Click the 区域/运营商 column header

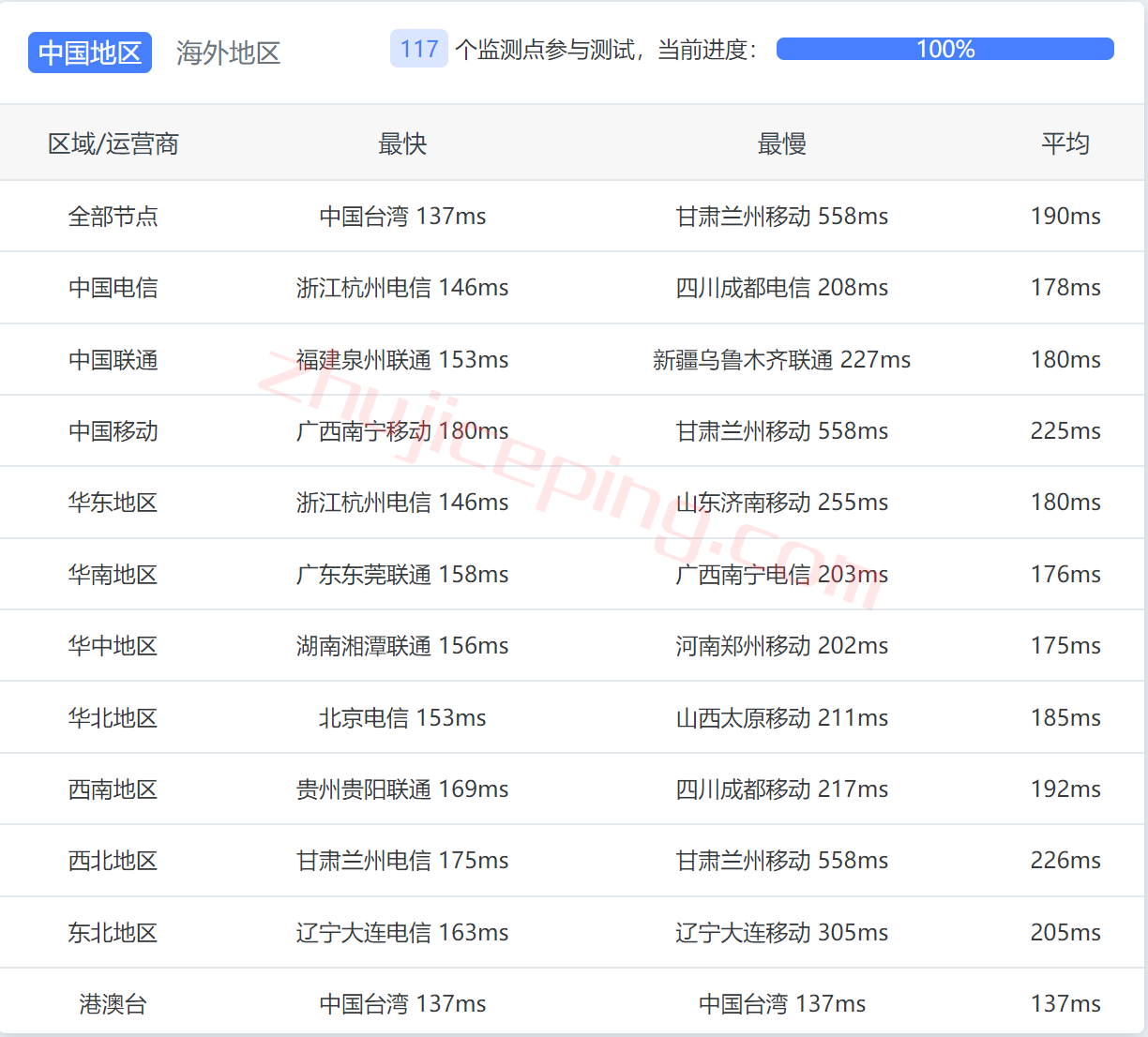click(113, 143)
